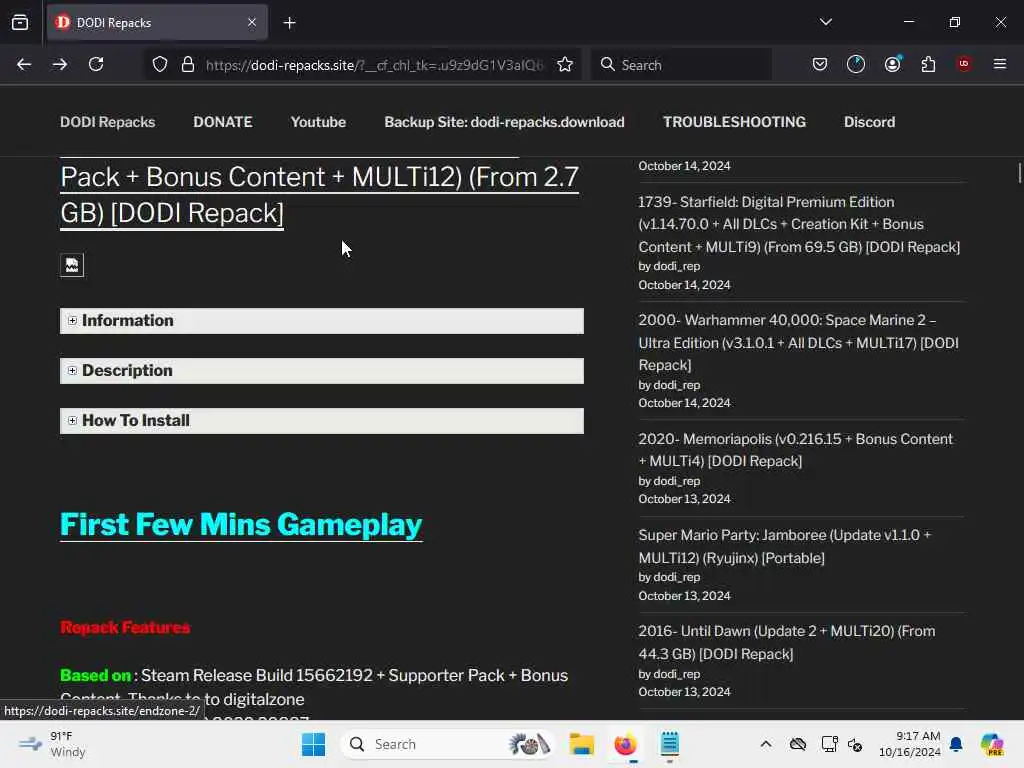Select the DODI Repacks browser tab
1024x768 pixels.
(157, 23)
